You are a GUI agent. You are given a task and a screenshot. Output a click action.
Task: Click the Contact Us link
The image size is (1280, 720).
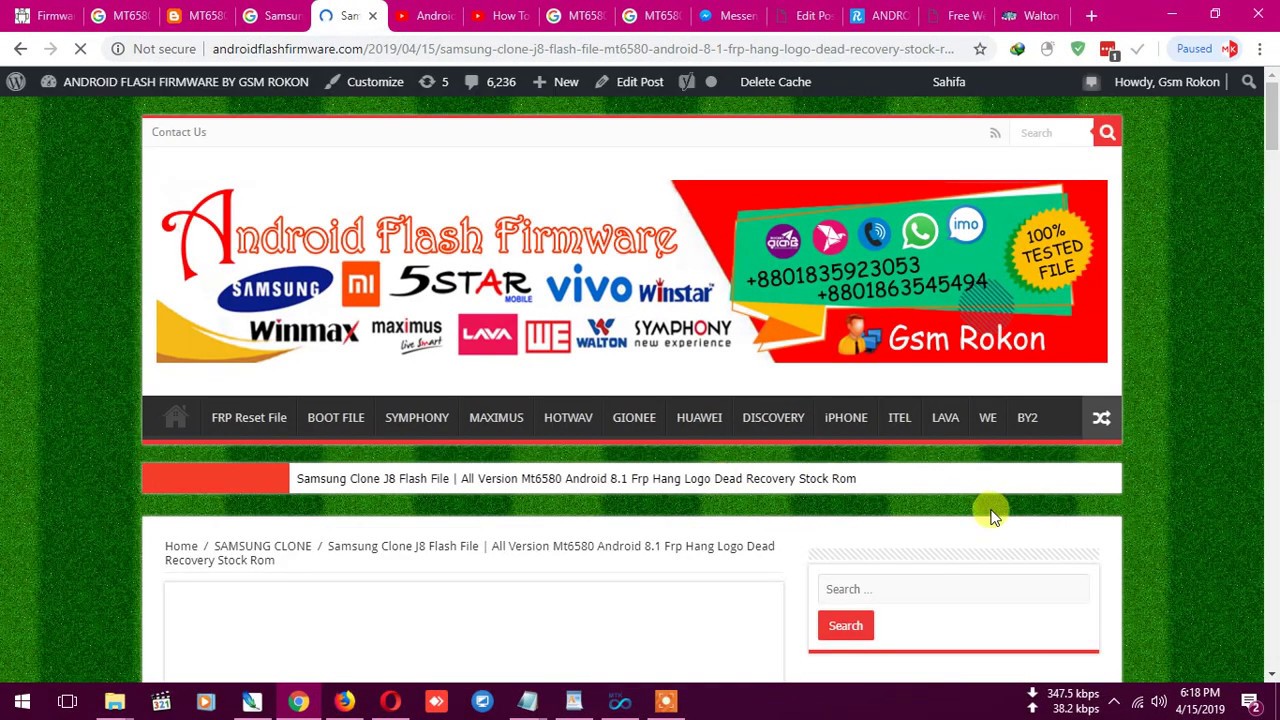pyautogui.click(x=179, y=132)
